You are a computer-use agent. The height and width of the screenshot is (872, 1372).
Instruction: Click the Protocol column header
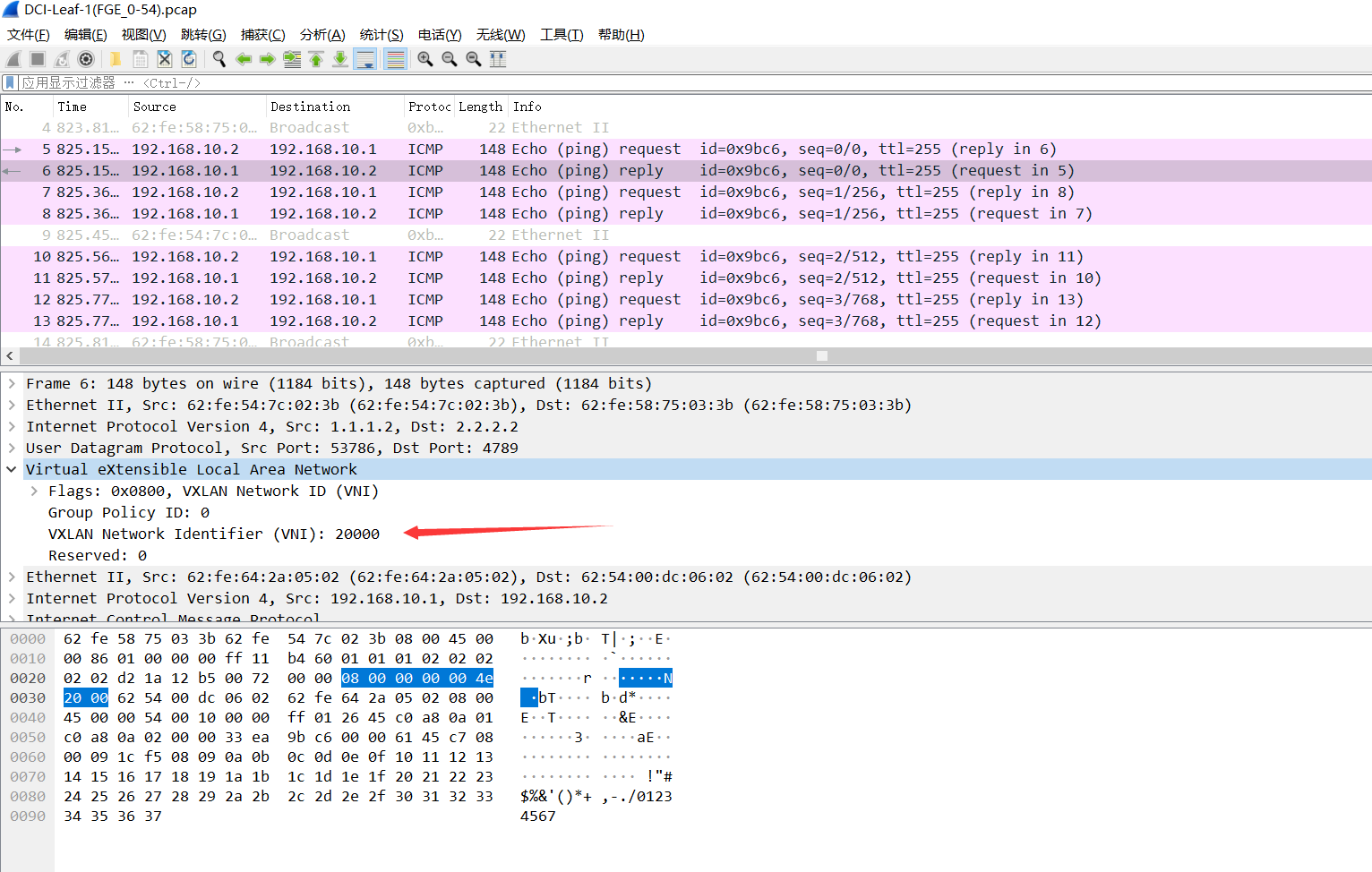(429, 107)
